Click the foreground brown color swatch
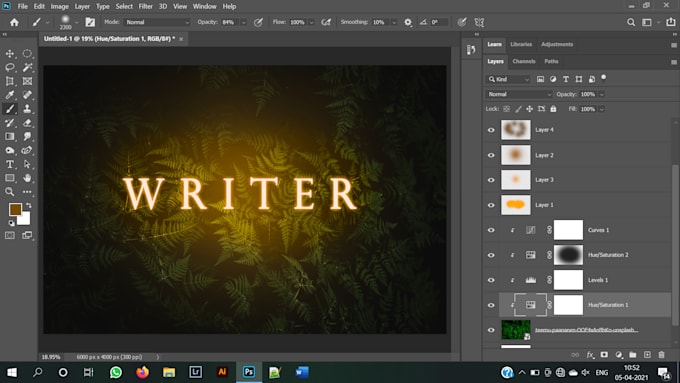This screenshot has width=680, height=383. tap(15, 210)
